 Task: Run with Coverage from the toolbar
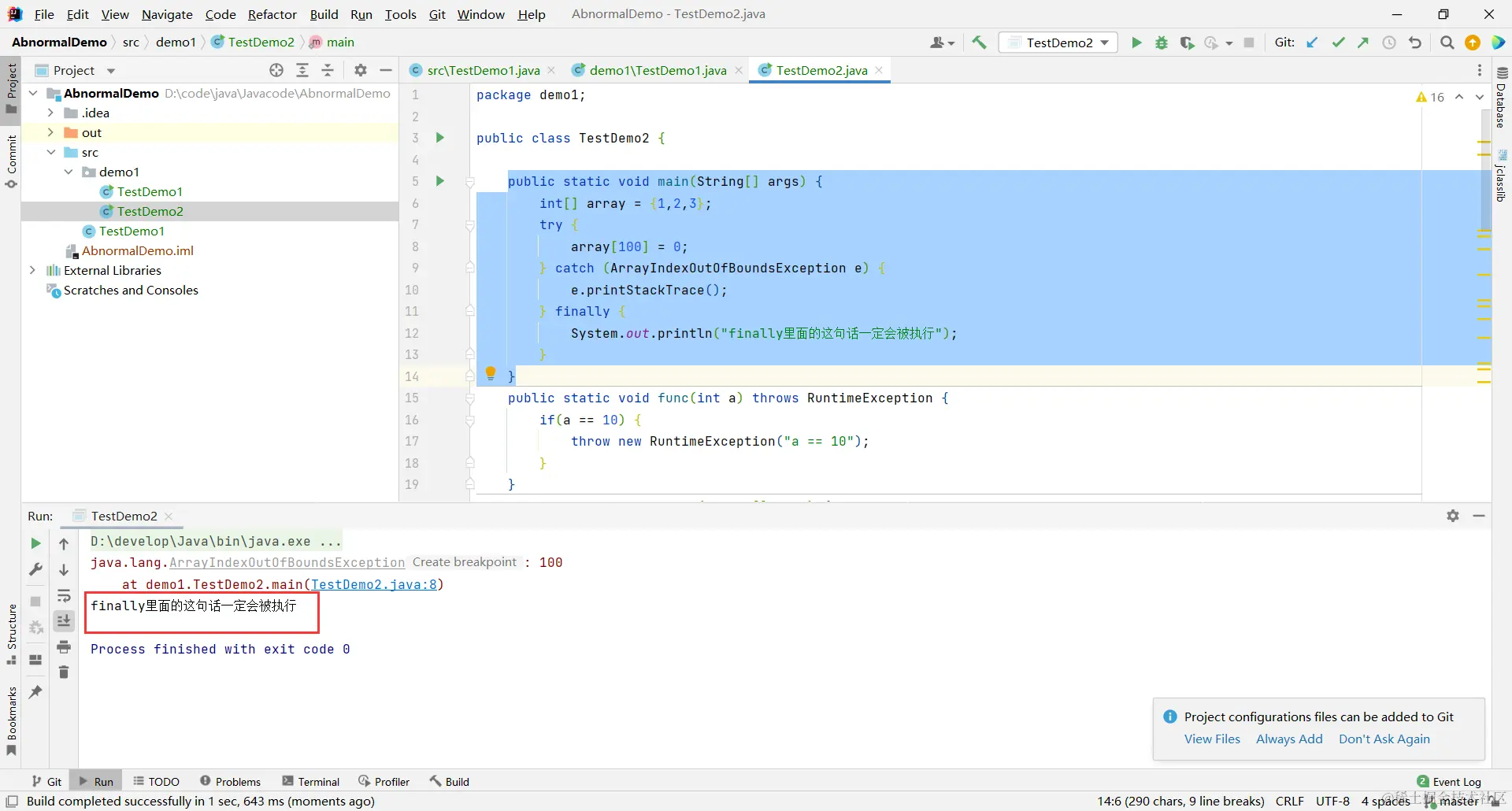pyautogui.click(x=1187, y=43)
